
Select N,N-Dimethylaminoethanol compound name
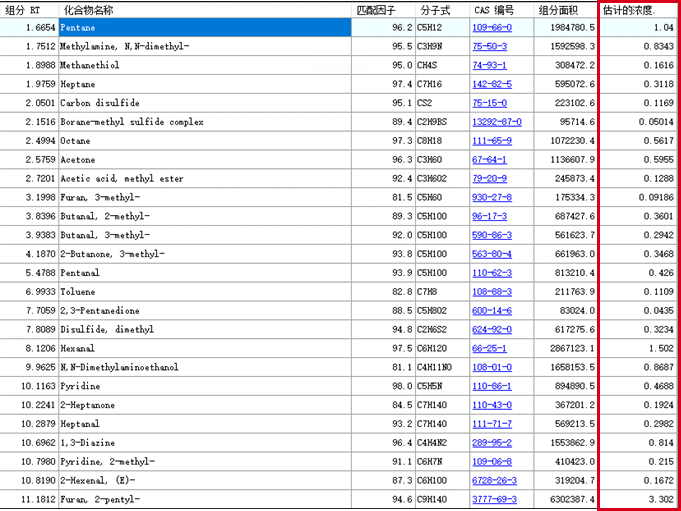click(119, 367)
